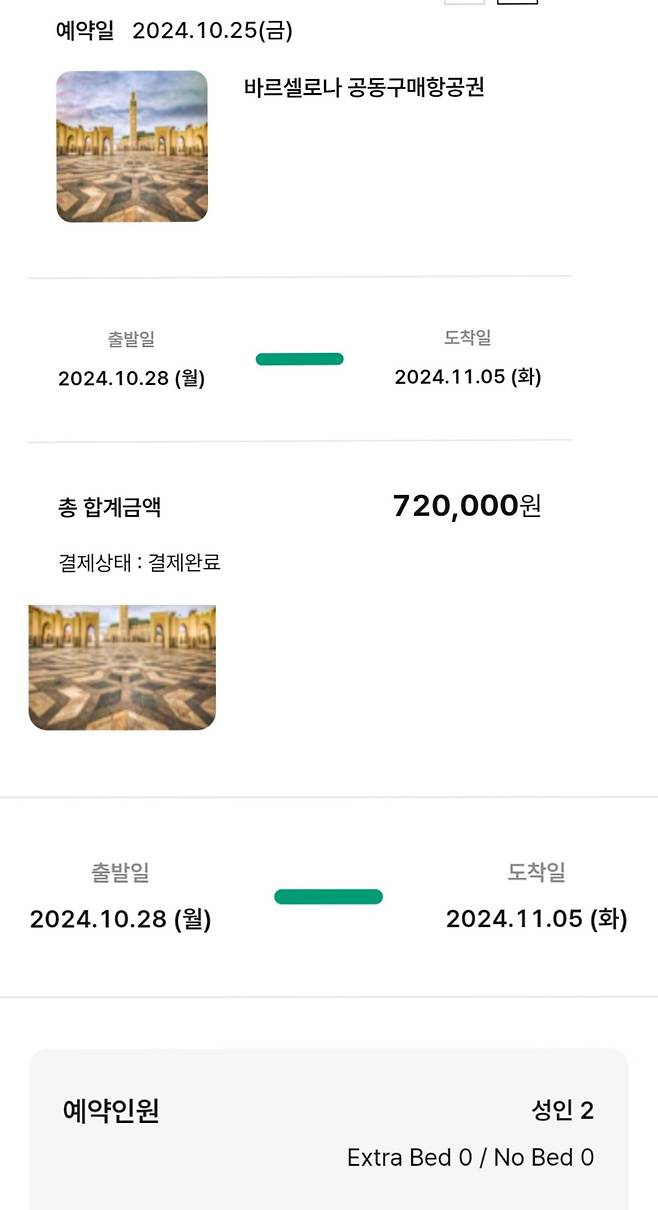
Task: Open the second Barcelona image below 결제상태
Action: [122, 666]
